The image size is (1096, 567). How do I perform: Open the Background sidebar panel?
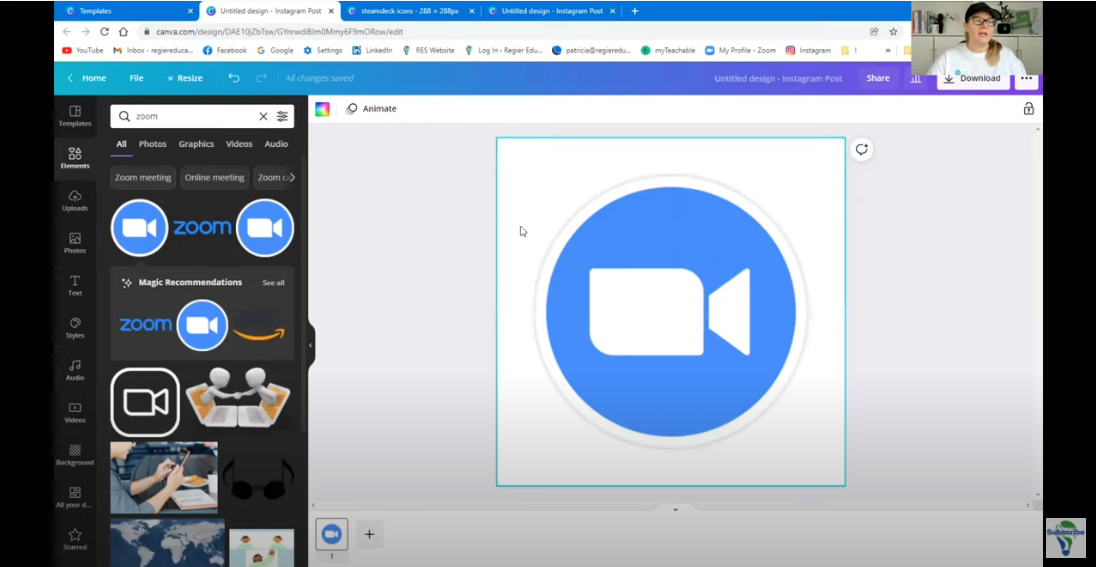[x=75, y=455]
